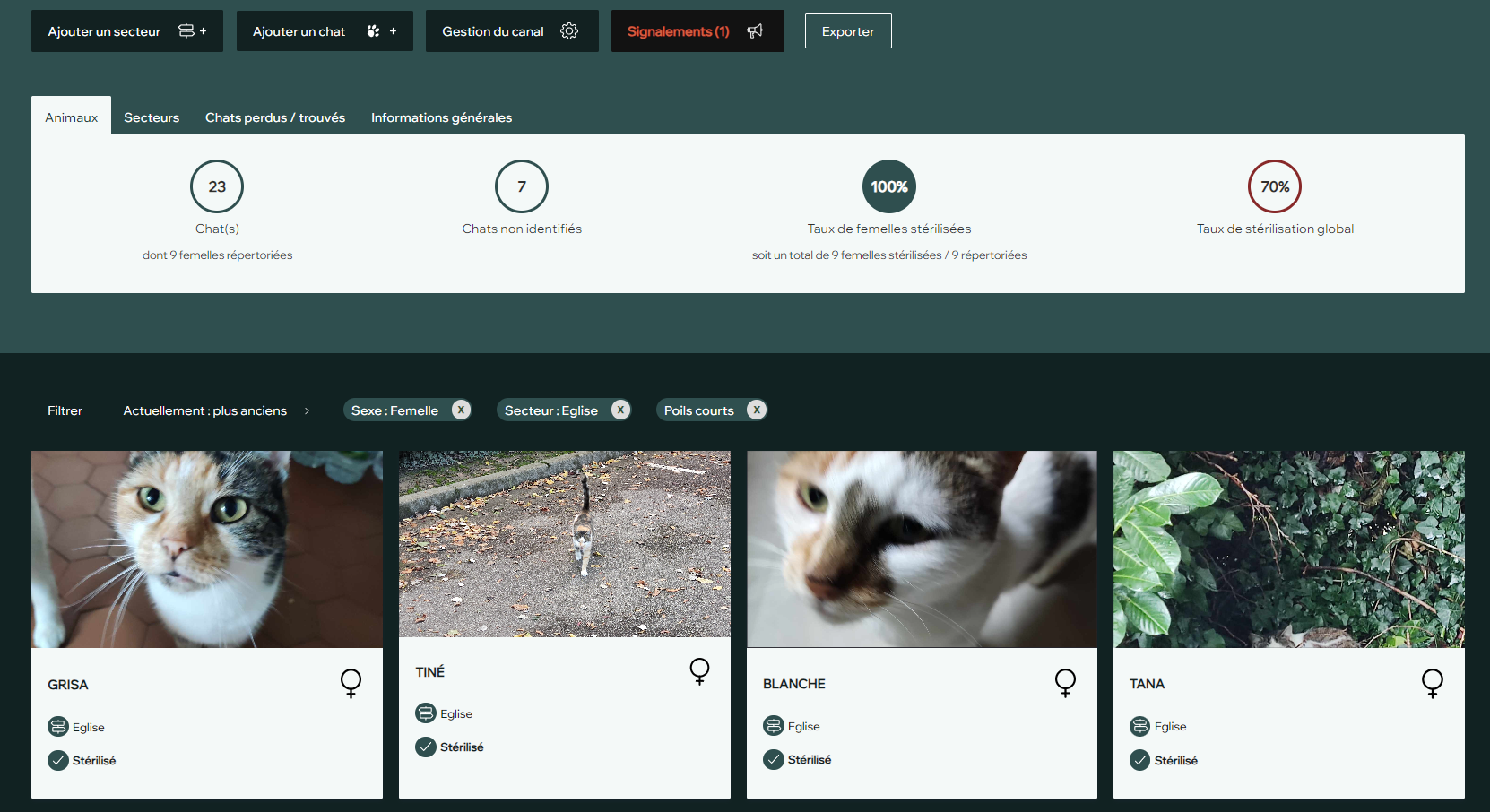Remove the Poils courts filter
The height and width of the screenshot is (812, 1490).
[757, 410]
